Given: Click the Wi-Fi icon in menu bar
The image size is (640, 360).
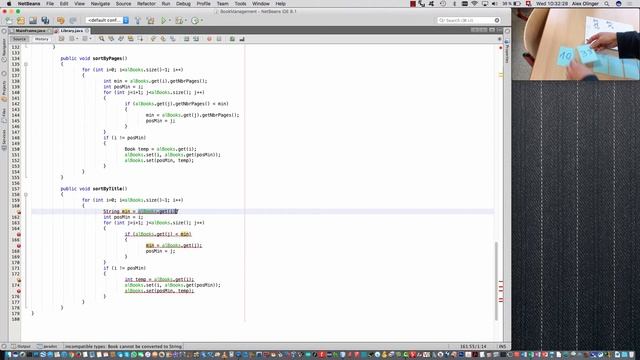Looking at the screenshot, I should point(474,4).
